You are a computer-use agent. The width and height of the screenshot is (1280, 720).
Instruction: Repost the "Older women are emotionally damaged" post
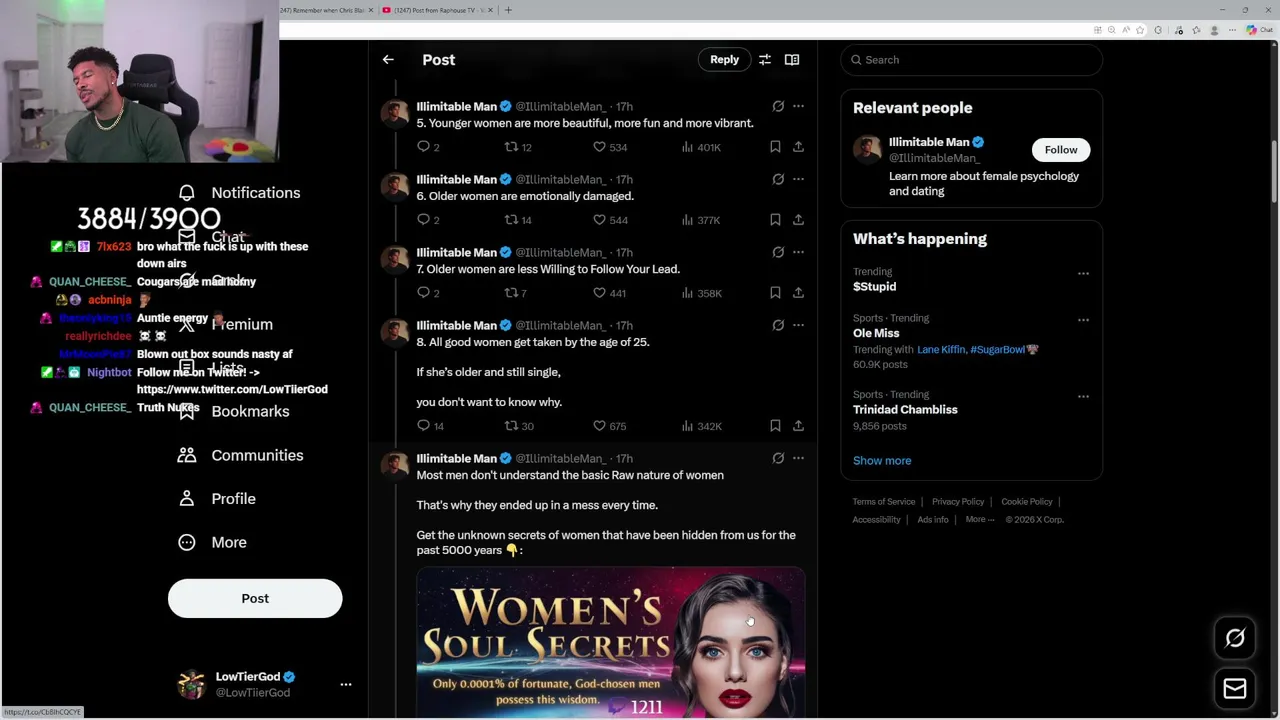click(x=511, y=220)
